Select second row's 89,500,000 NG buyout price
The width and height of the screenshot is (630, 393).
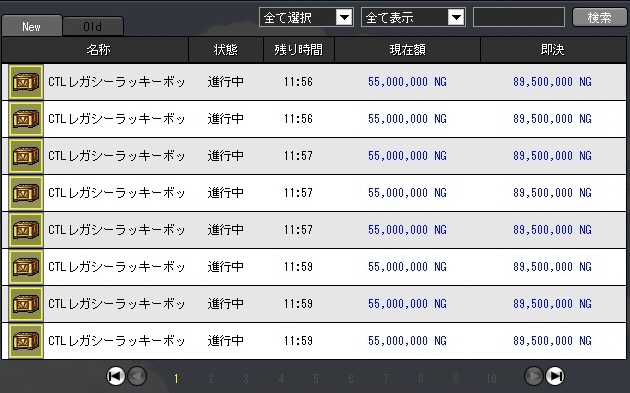552,119
